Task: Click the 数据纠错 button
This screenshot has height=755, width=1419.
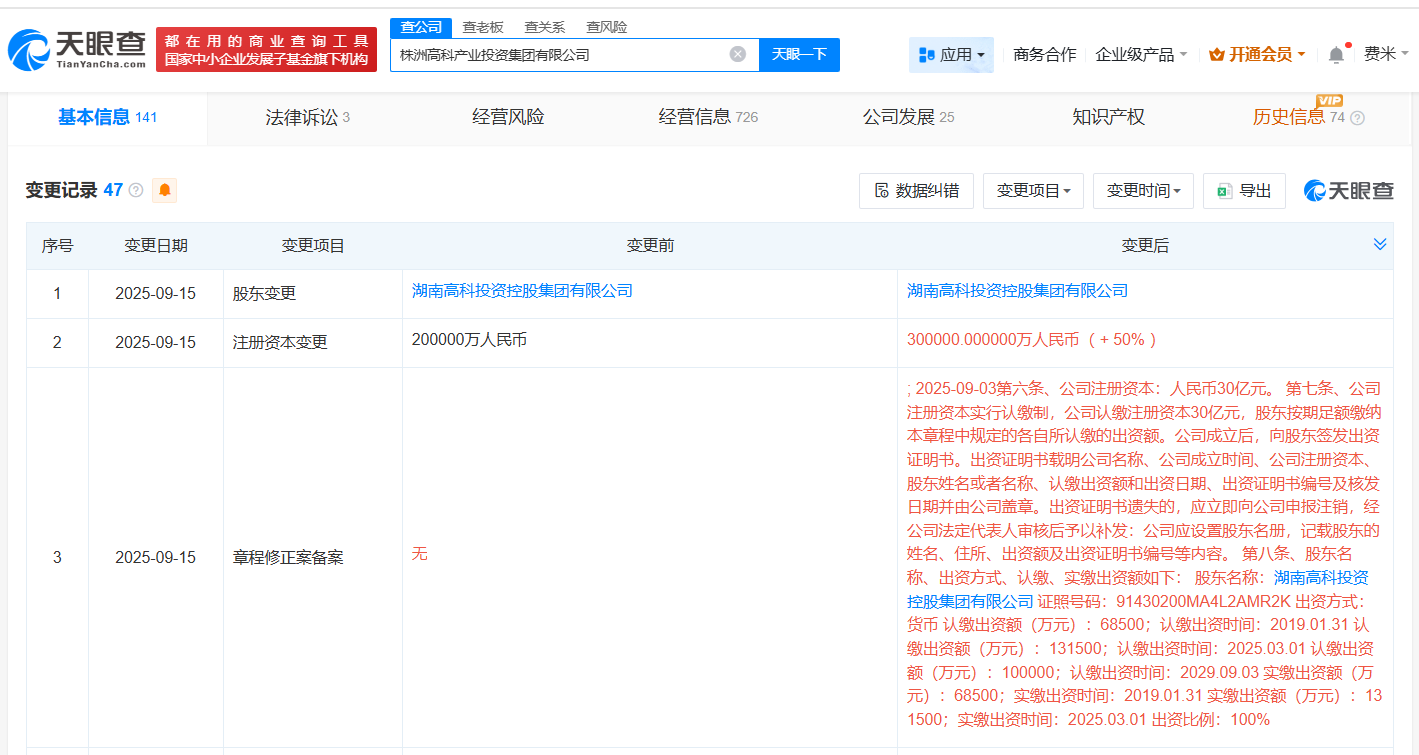Action: [916, 190]
